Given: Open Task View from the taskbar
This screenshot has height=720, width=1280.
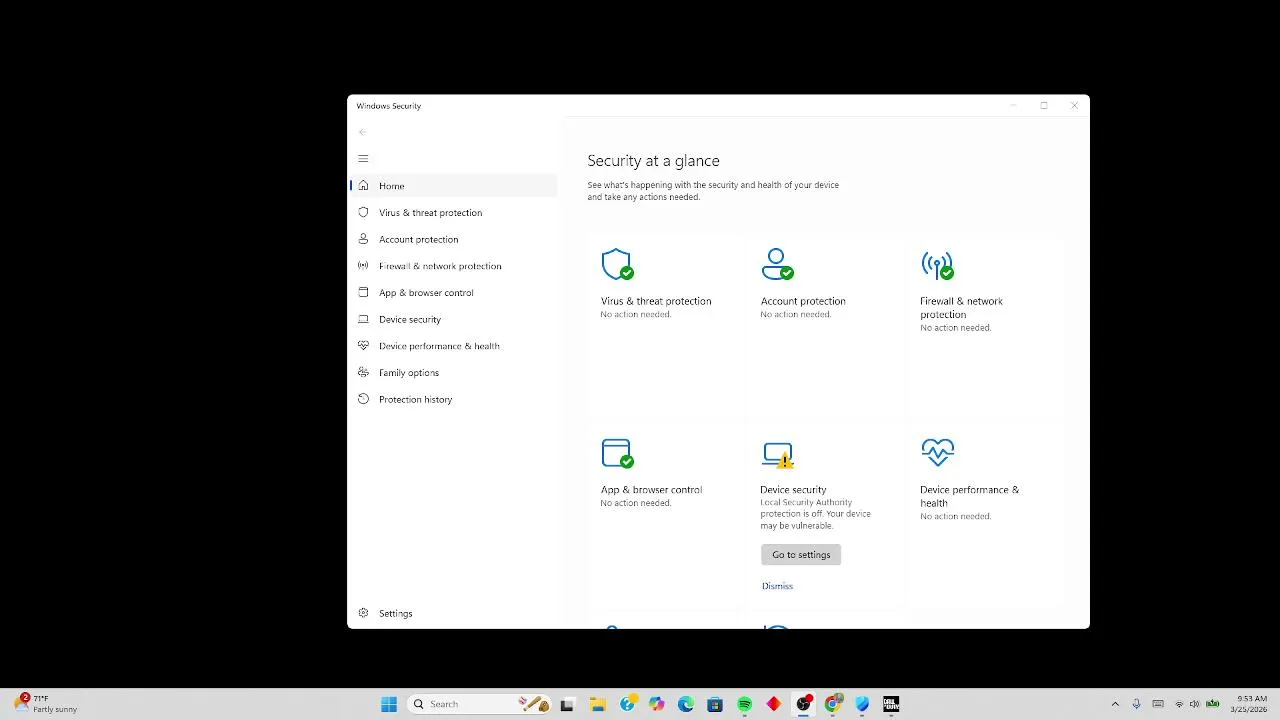Looking at the screenshot, I should [x=567, y=704].
